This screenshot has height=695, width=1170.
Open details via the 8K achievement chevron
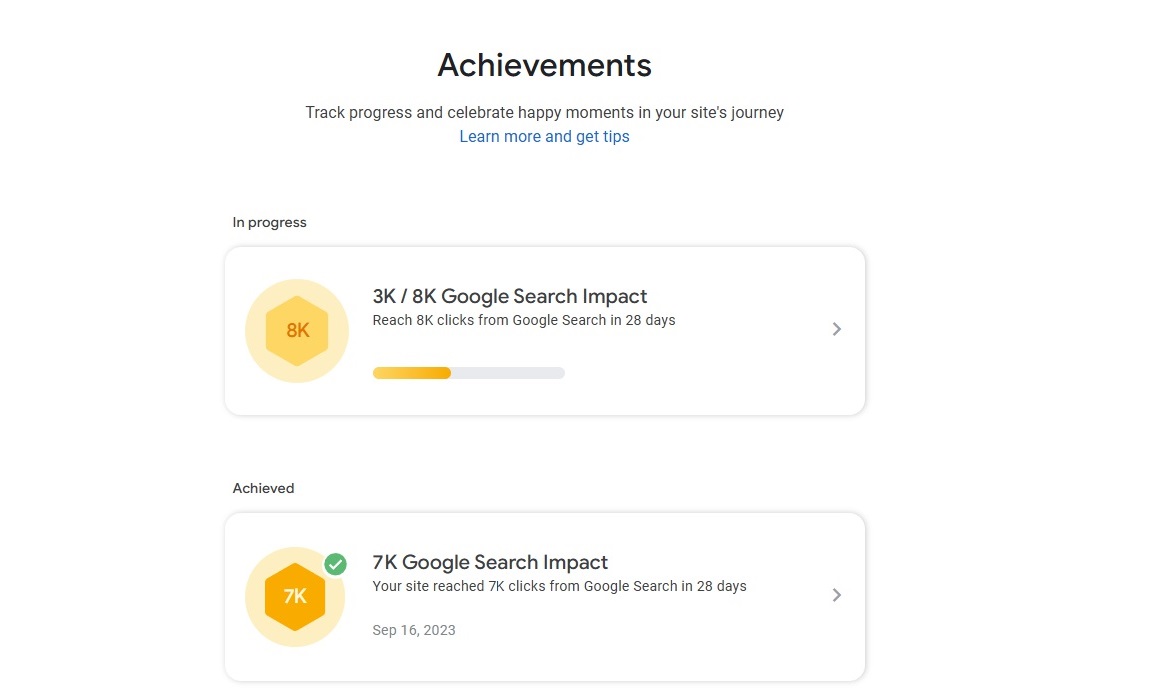point(836,329)
